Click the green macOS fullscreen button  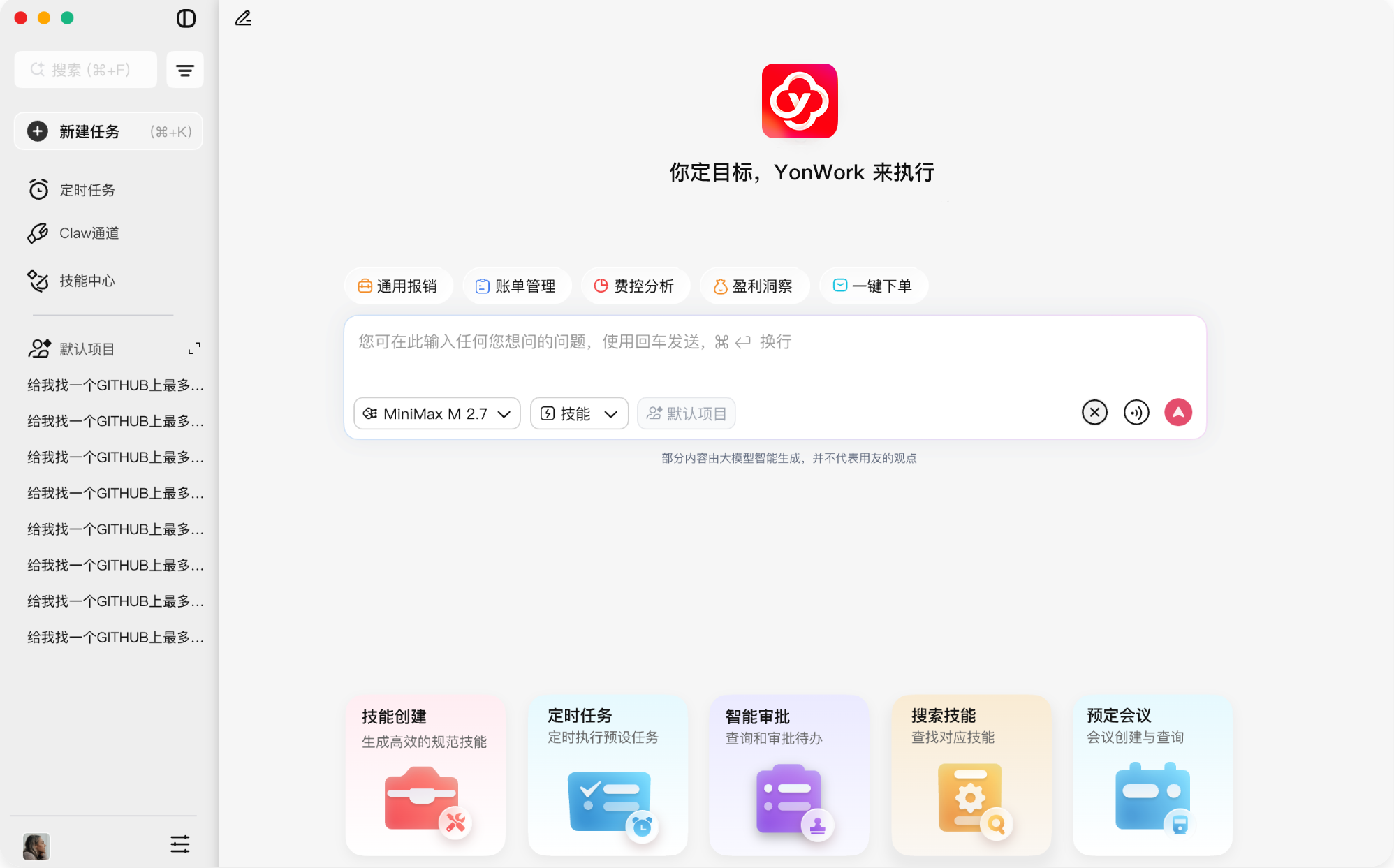67,18
